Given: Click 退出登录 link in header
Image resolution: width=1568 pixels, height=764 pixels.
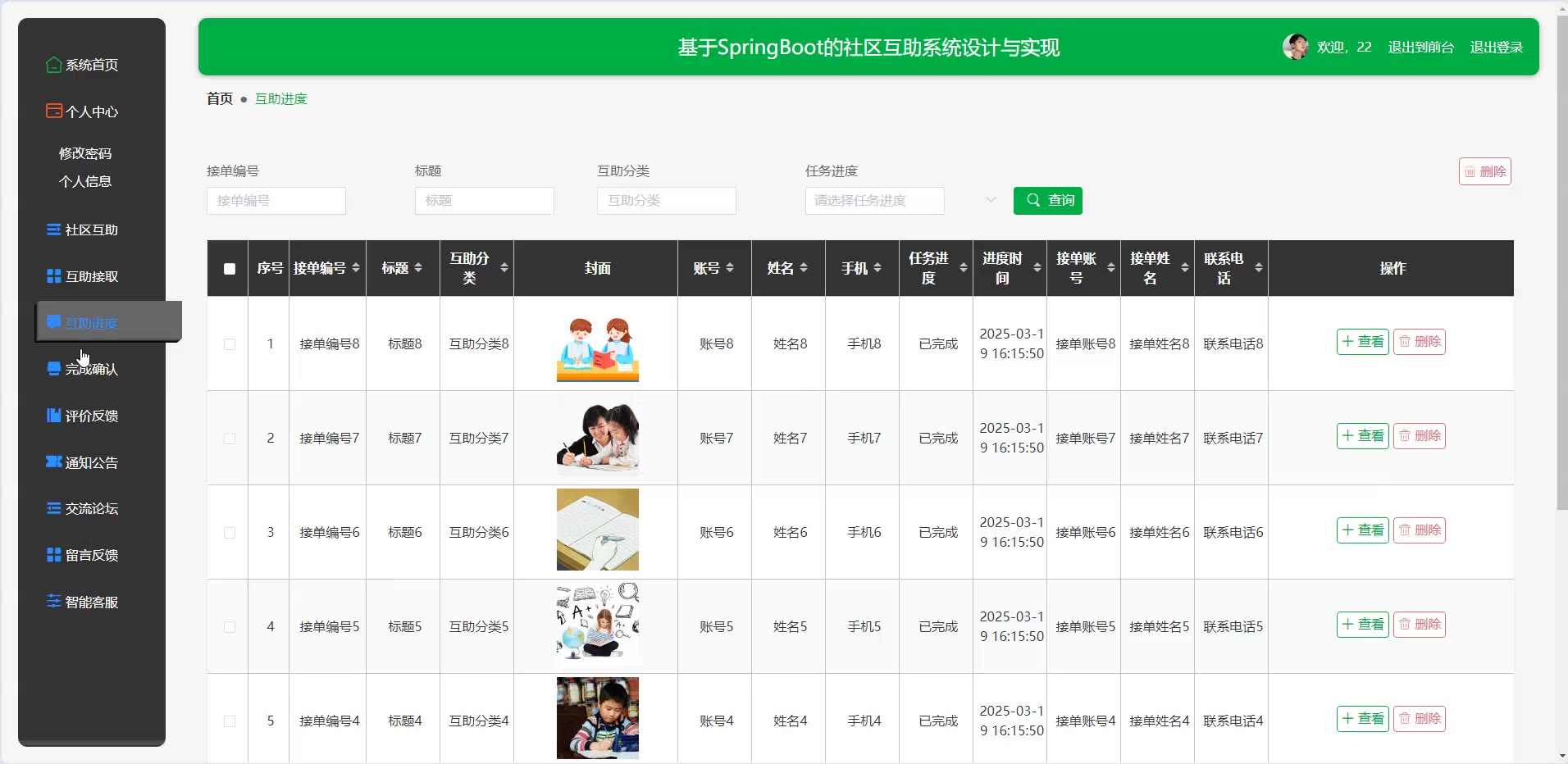Looking at the screenshot, I should tap(1496, 48).
